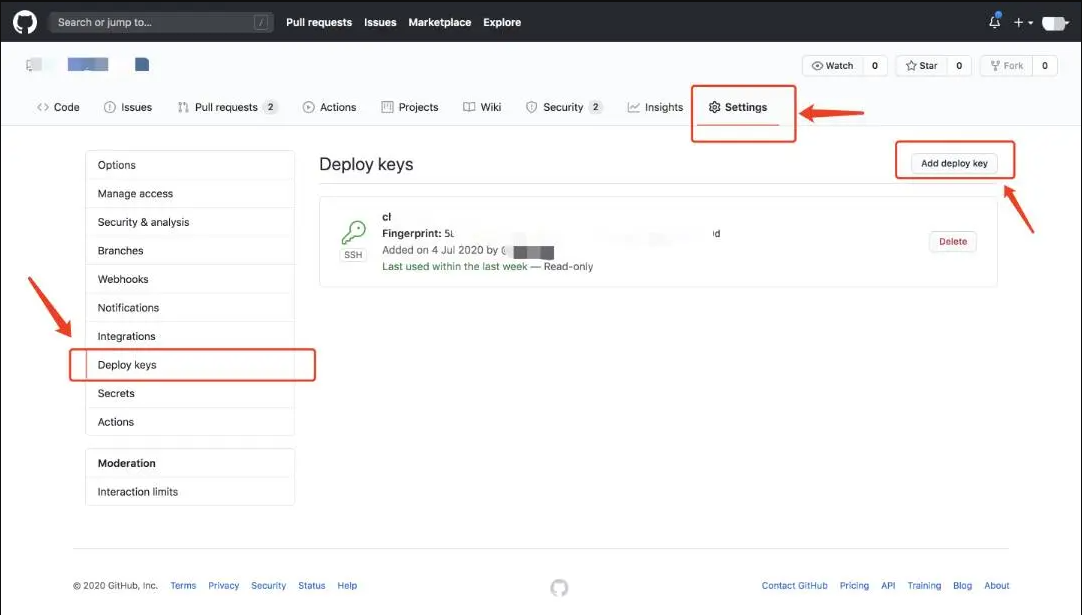Open the notifications bell icon
Screen dimensions: 1082x615
[994, 22]
